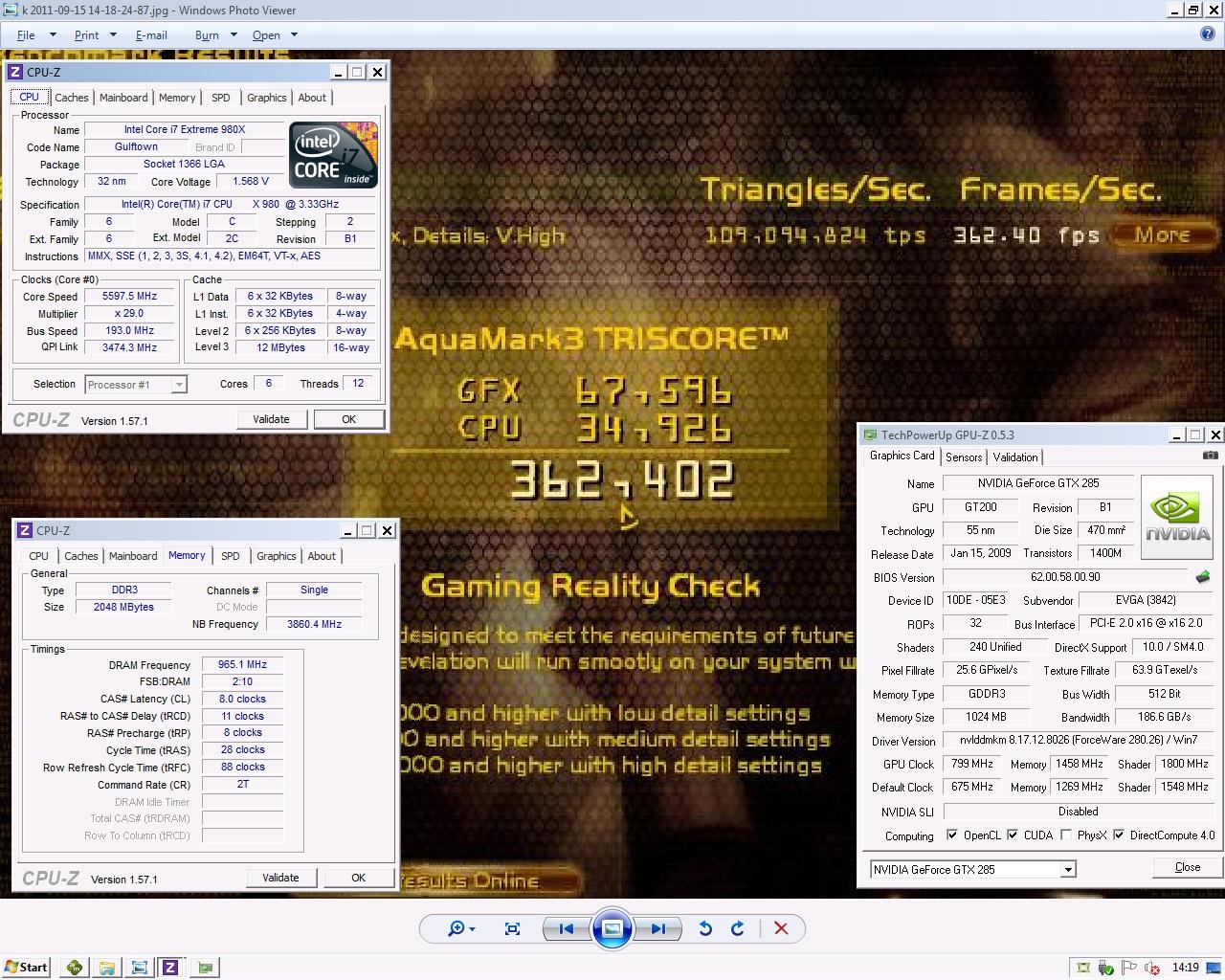Click the Close button in GPU-Z
Screen dimensions: 1225x980
1188,867
